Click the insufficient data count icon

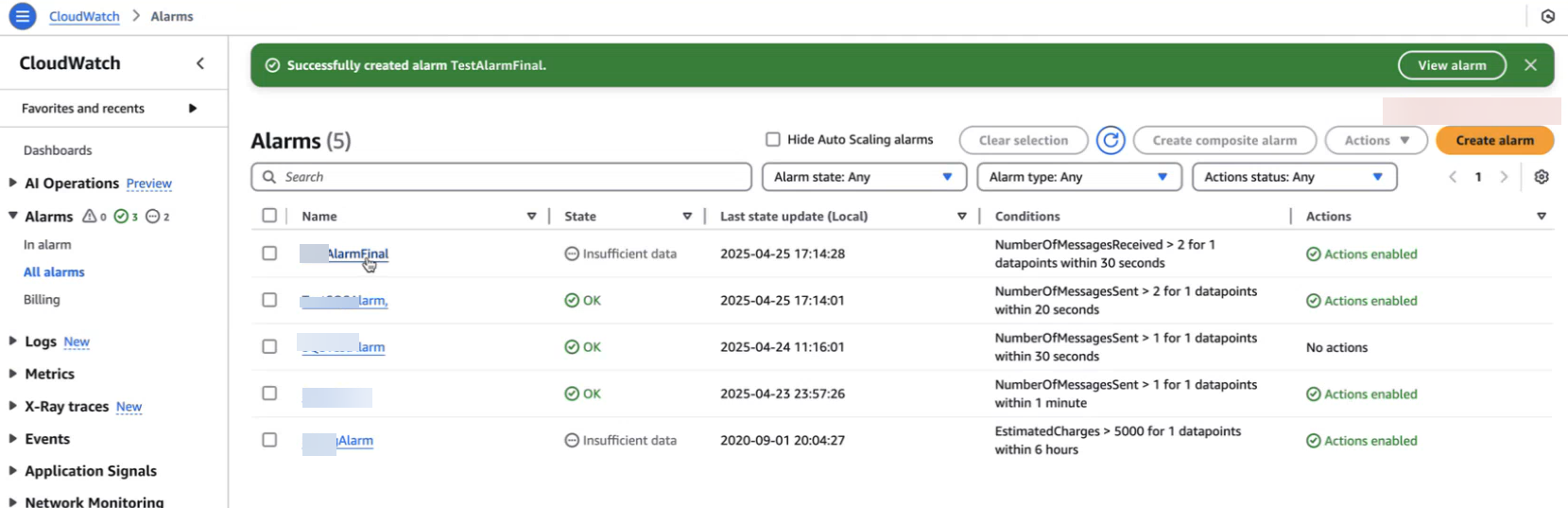click(x=153, y=216)
